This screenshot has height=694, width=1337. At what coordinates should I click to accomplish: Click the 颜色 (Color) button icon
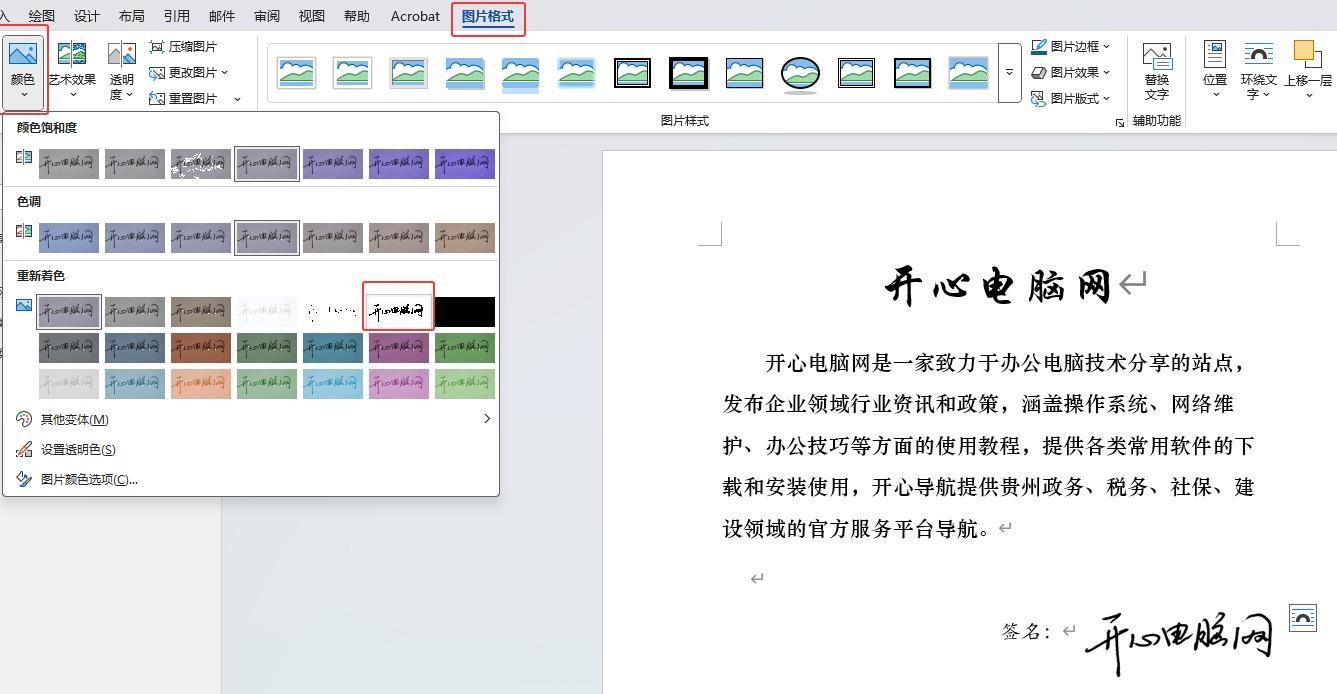click(22, 55)
